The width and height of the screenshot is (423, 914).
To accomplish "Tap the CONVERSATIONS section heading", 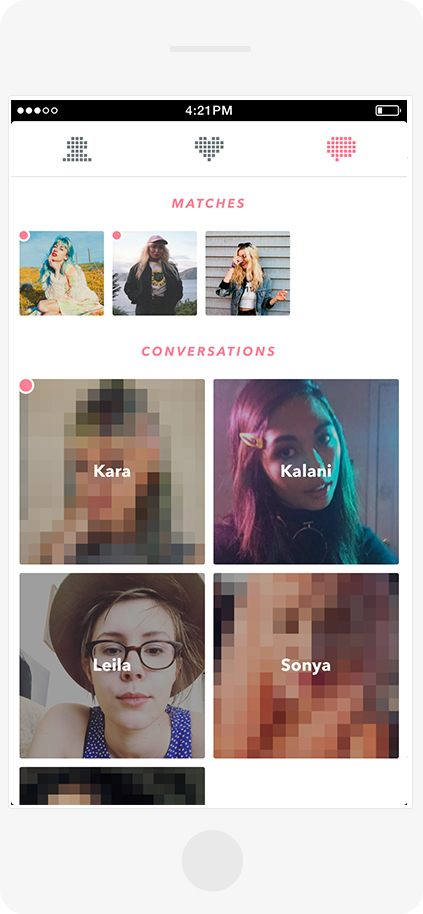I will (x=209, y=351).
